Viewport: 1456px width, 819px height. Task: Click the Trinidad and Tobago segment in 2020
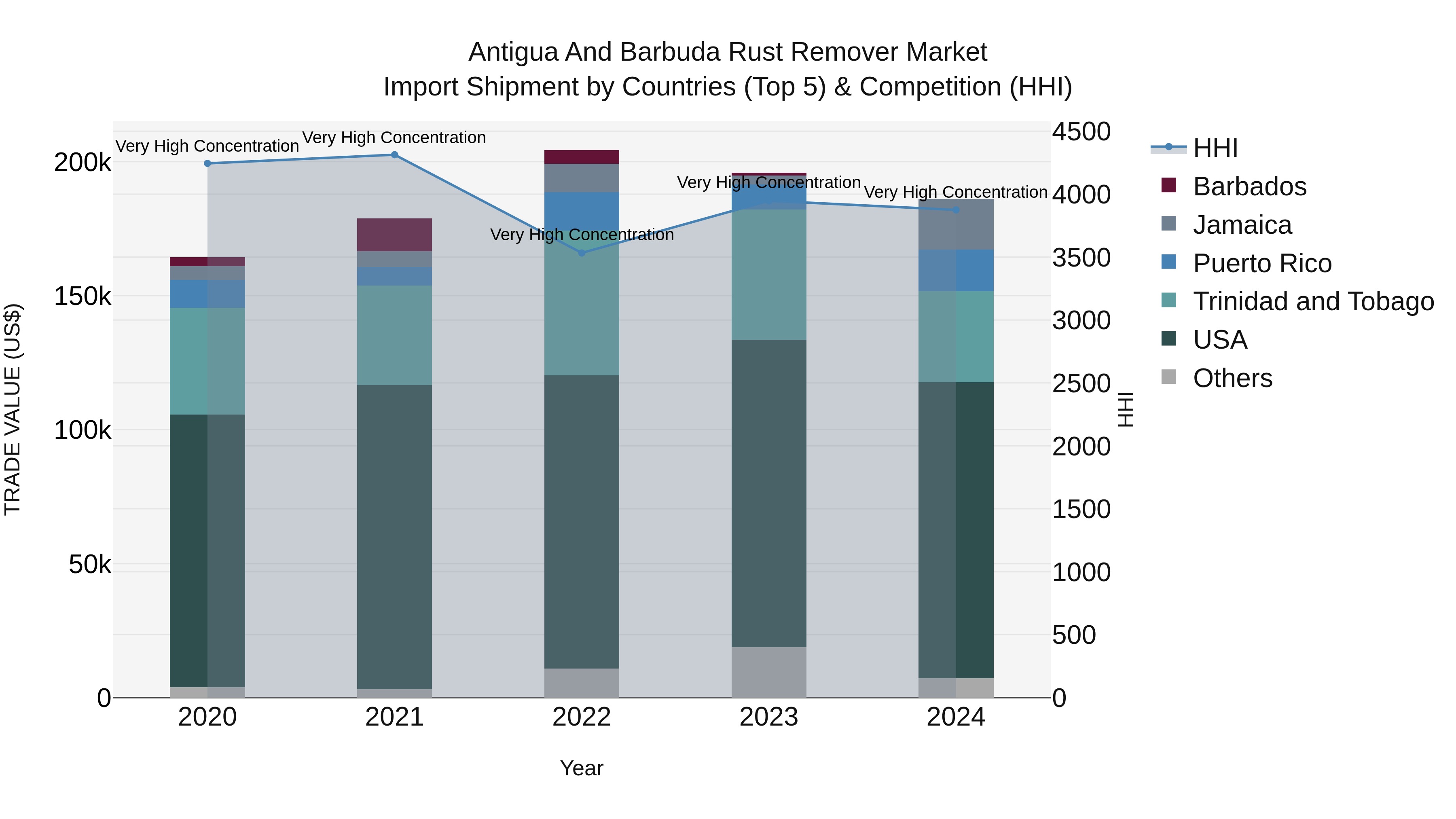click(207, 361)
